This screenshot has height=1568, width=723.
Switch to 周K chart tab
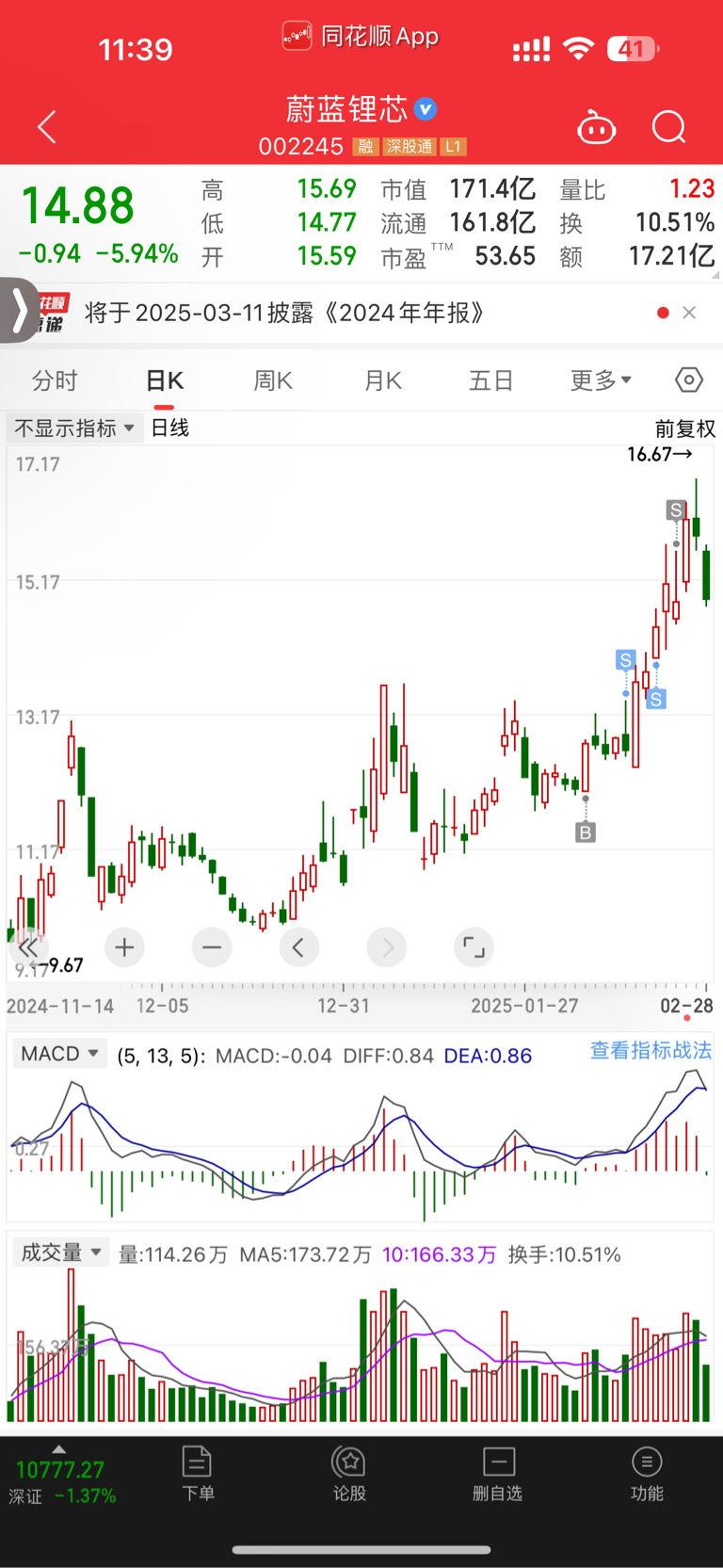(273, 380)
